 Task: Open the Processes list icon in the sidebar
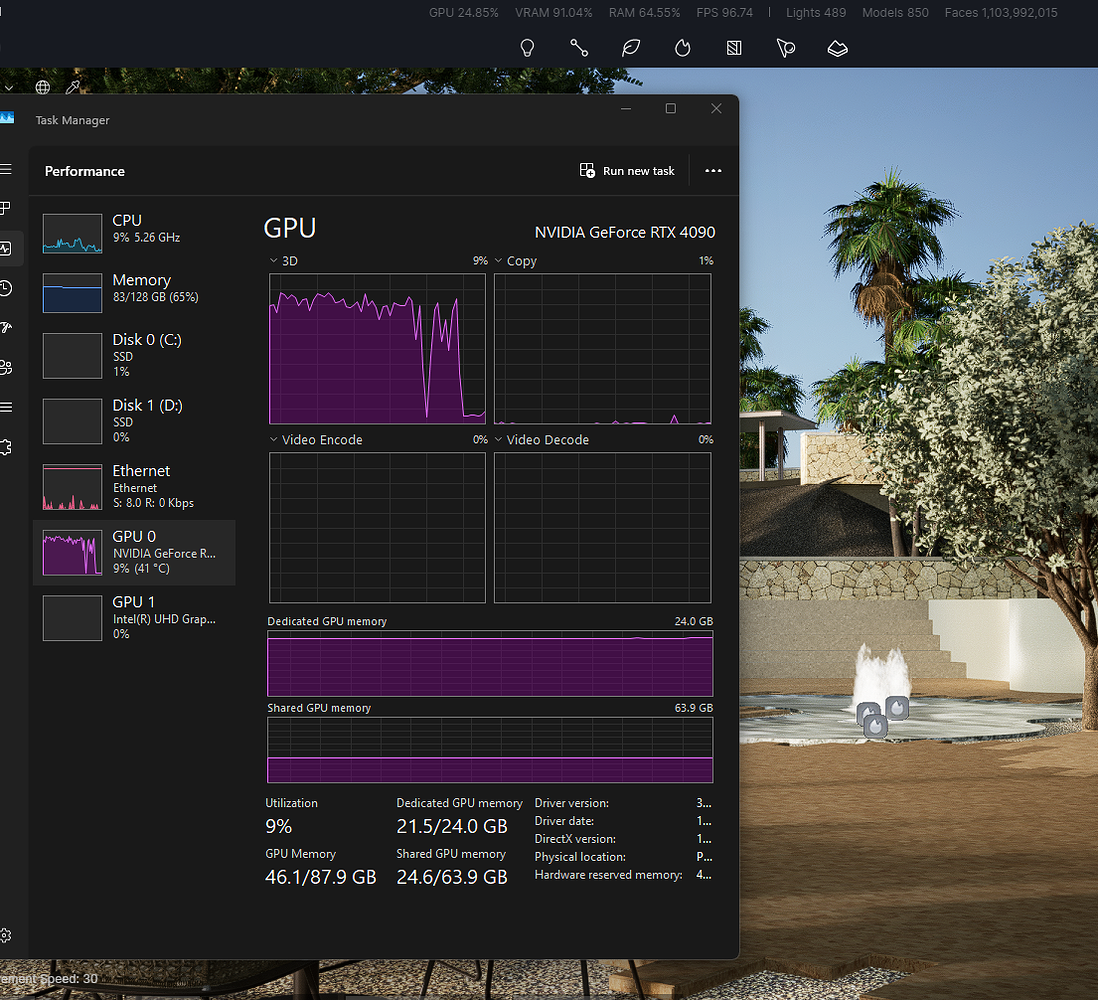click(x=7, y=208)
